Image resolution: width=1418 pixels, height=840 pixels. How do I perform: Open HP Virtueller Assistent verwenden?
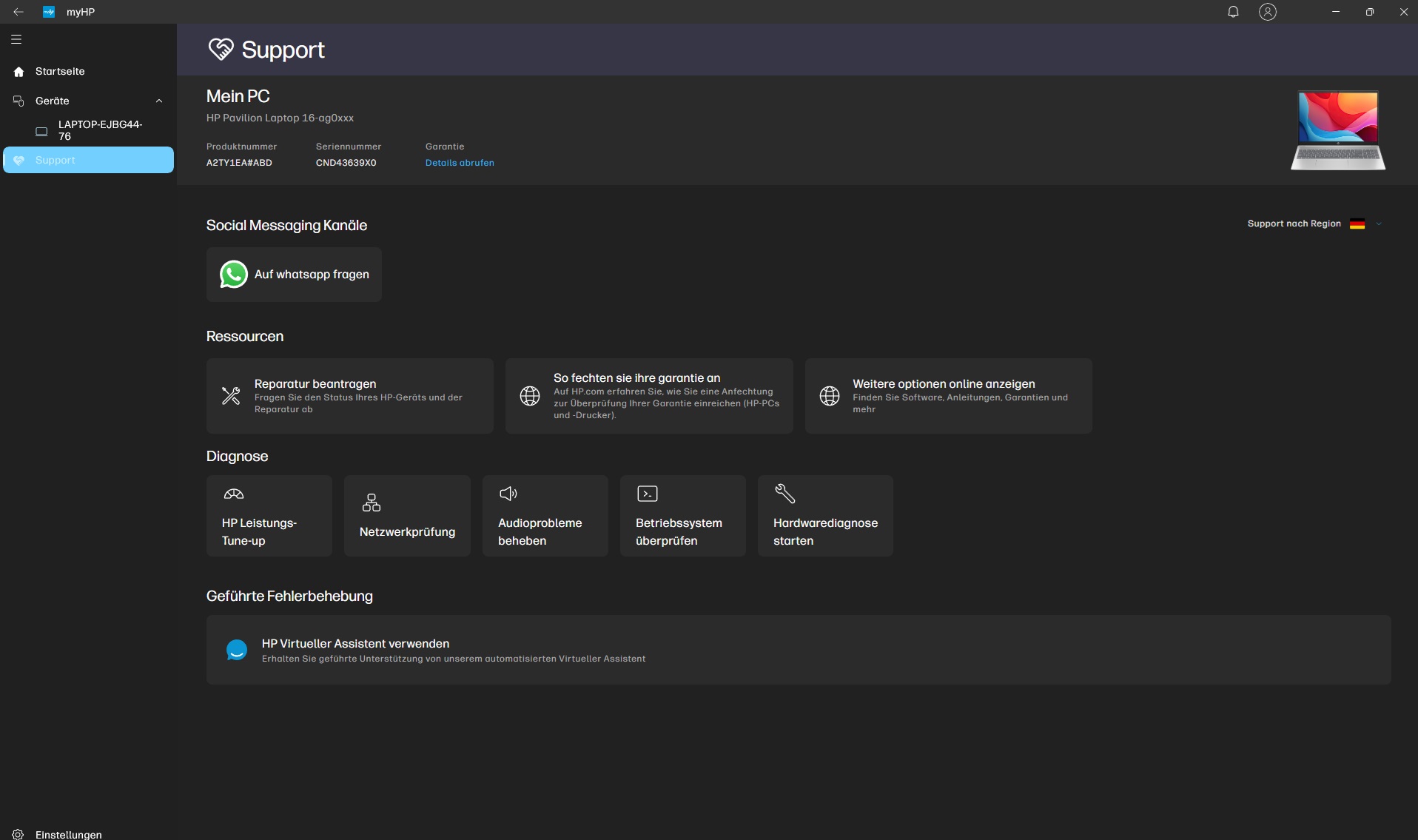click(x=799, y=650)
